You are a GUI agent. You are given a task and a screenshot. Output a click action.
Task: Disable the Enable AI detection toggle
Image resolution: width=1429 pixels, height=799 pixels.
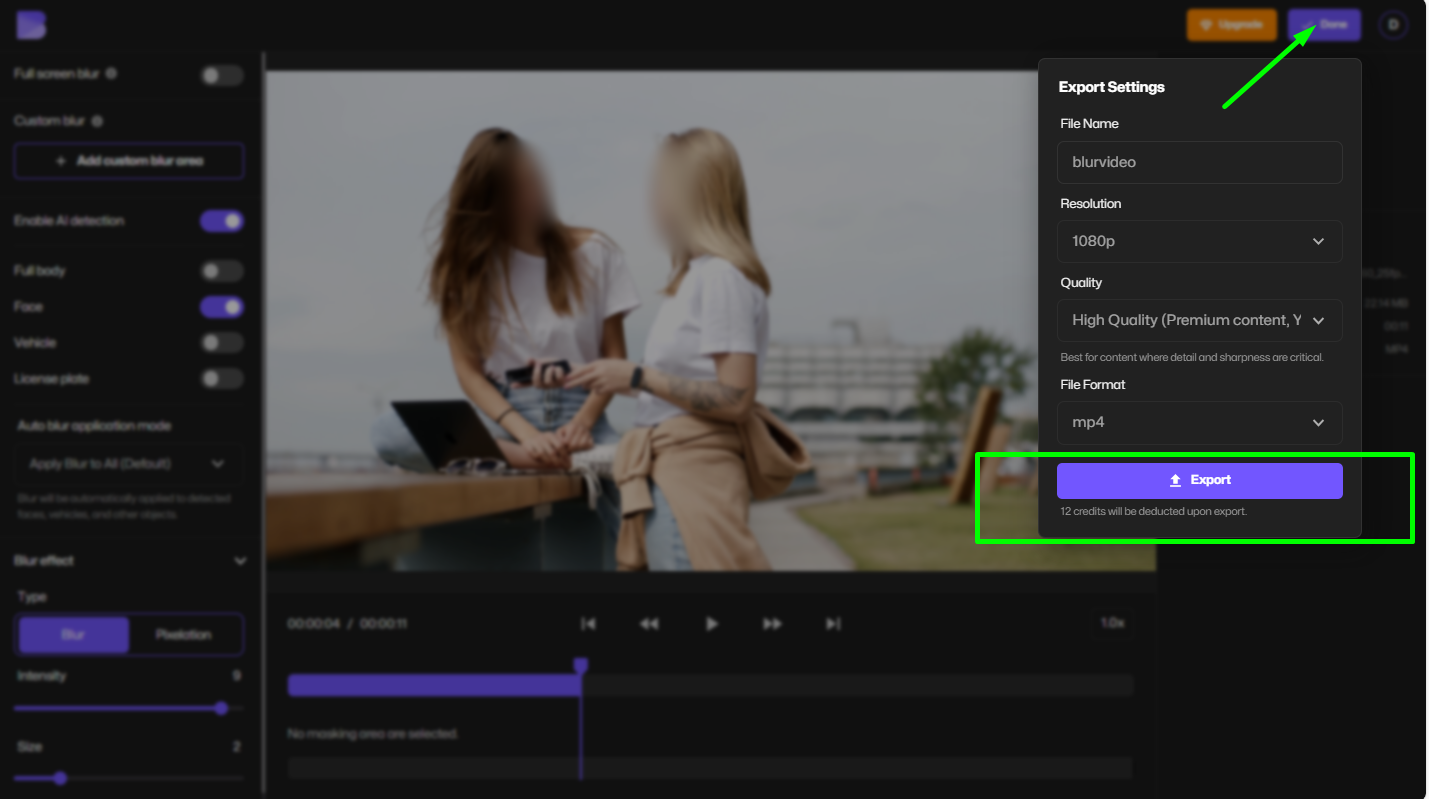click(221, 220)
